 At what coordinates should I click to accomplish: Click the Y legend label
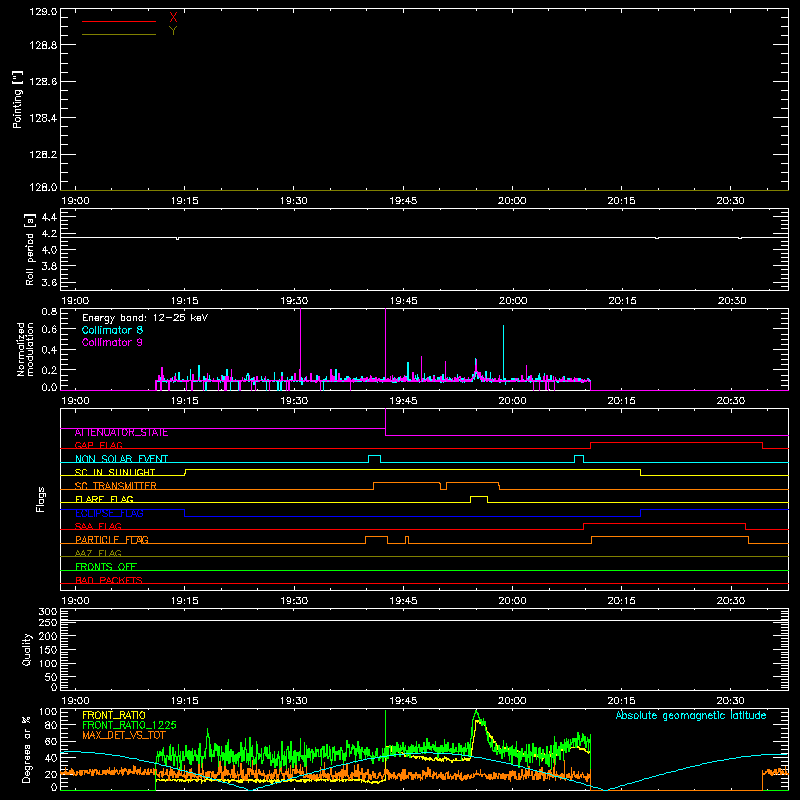(173, 31)
